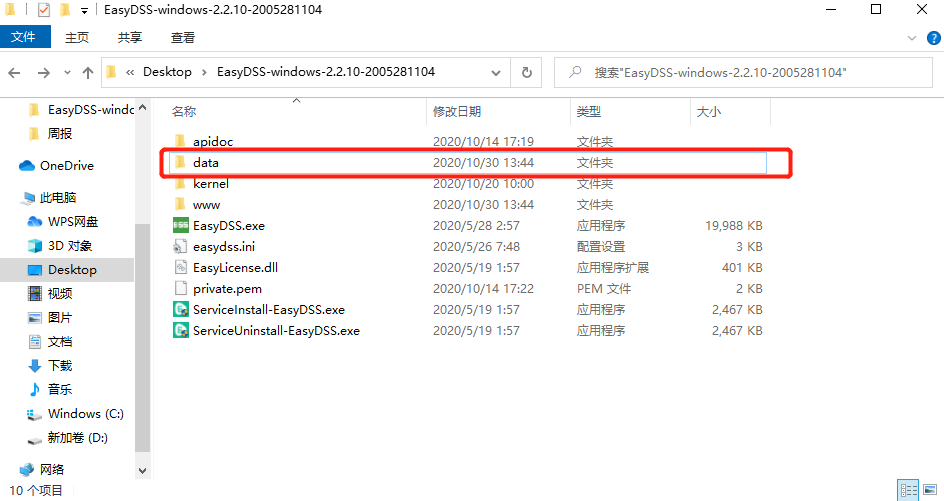Screen dimensions: 944x501
Task: Open 下载 folder in the sidebar
Action: click(x=50, y=366)
